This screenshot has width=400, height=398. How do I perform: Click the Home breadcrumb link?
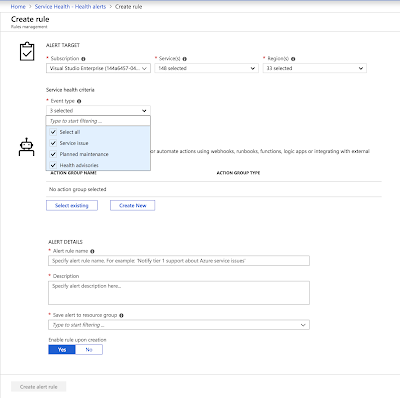point(18,6)
